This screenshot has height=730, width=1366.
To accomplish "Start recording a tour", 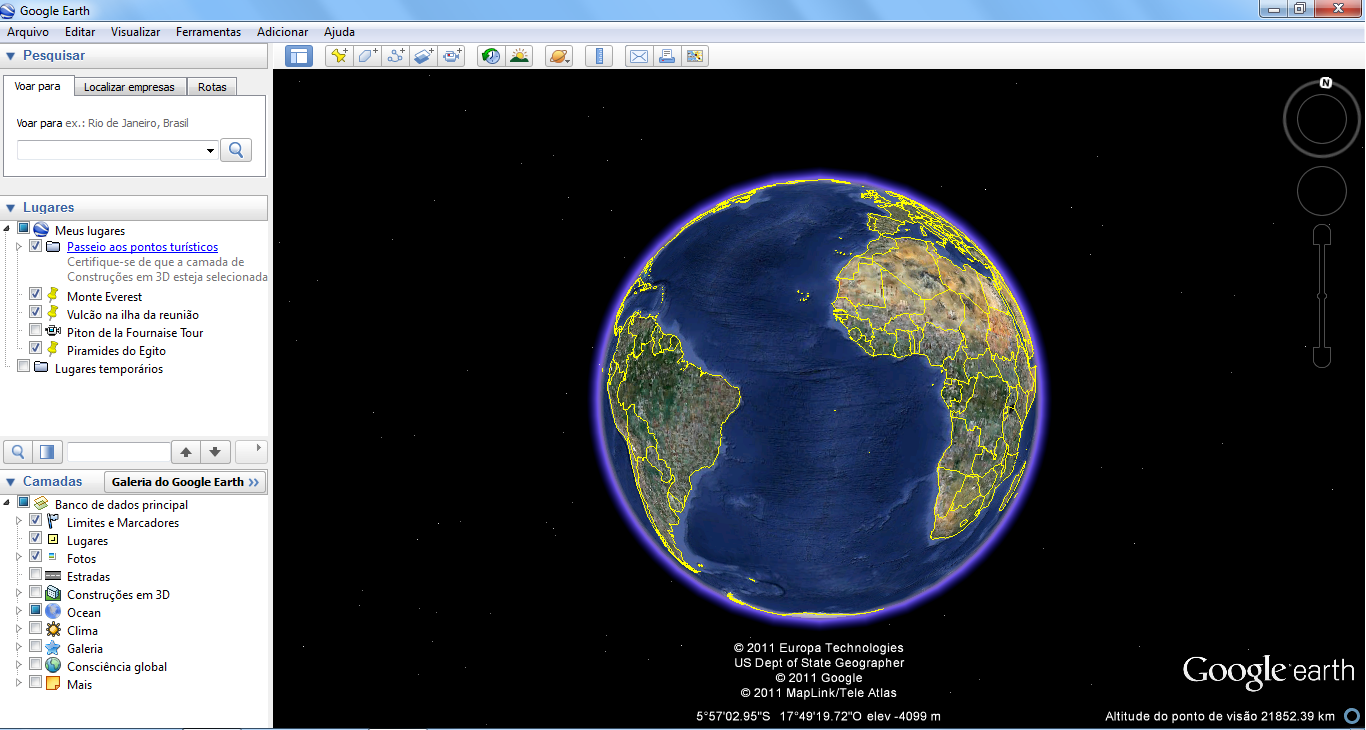I will tap(451, 56).
